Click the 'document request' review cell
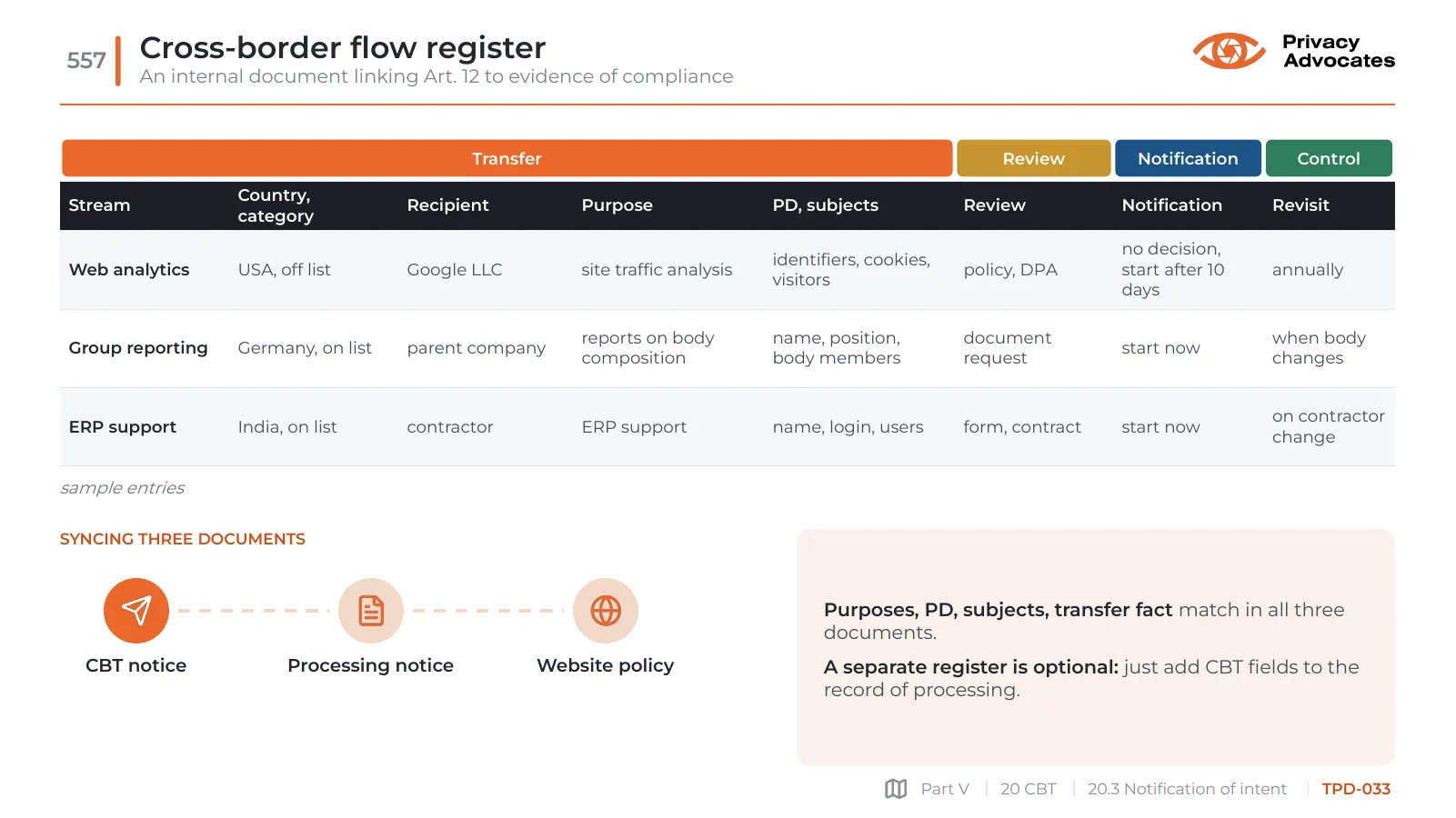 point(1007,348)
